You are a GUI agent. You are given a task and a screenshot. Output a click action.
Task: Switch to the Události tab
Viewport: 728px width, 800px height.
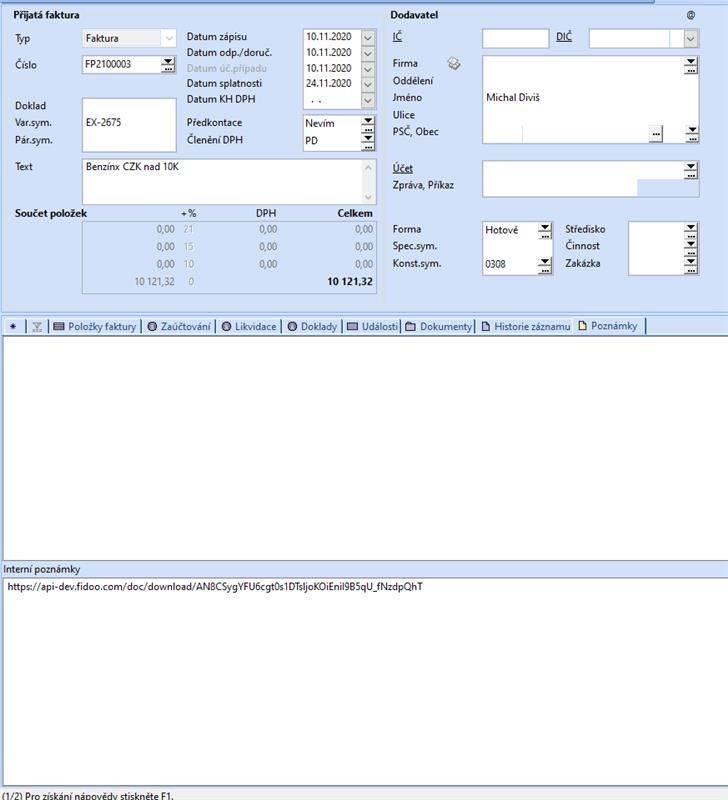click(372, 327)
